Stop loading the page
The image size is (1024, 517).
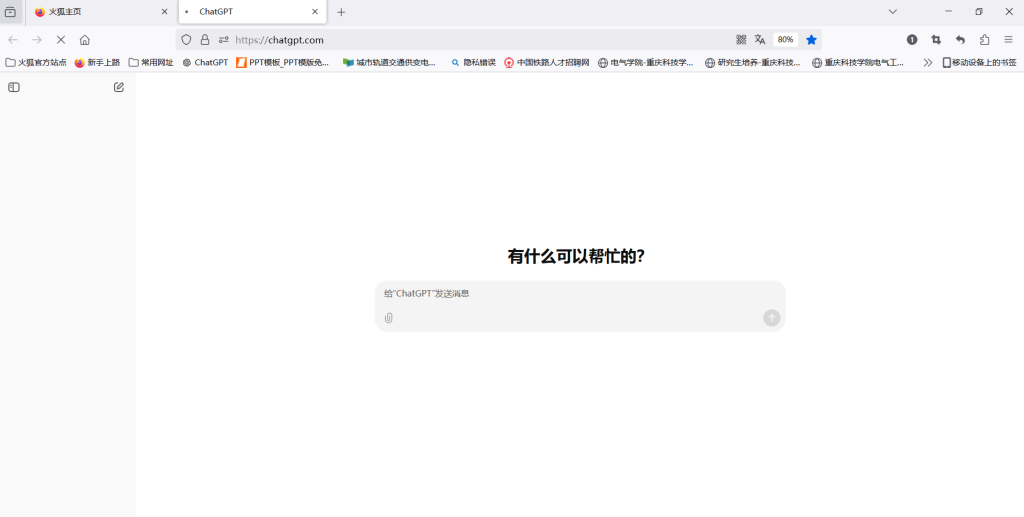pyautogui.click(x=61, y=40)
